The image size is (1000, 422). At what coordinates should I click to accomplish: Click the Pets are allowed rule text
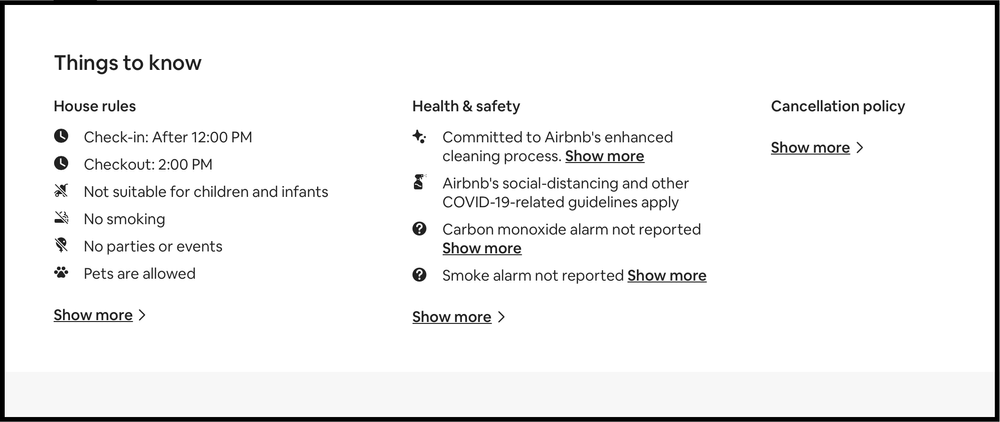coord(140,273)
